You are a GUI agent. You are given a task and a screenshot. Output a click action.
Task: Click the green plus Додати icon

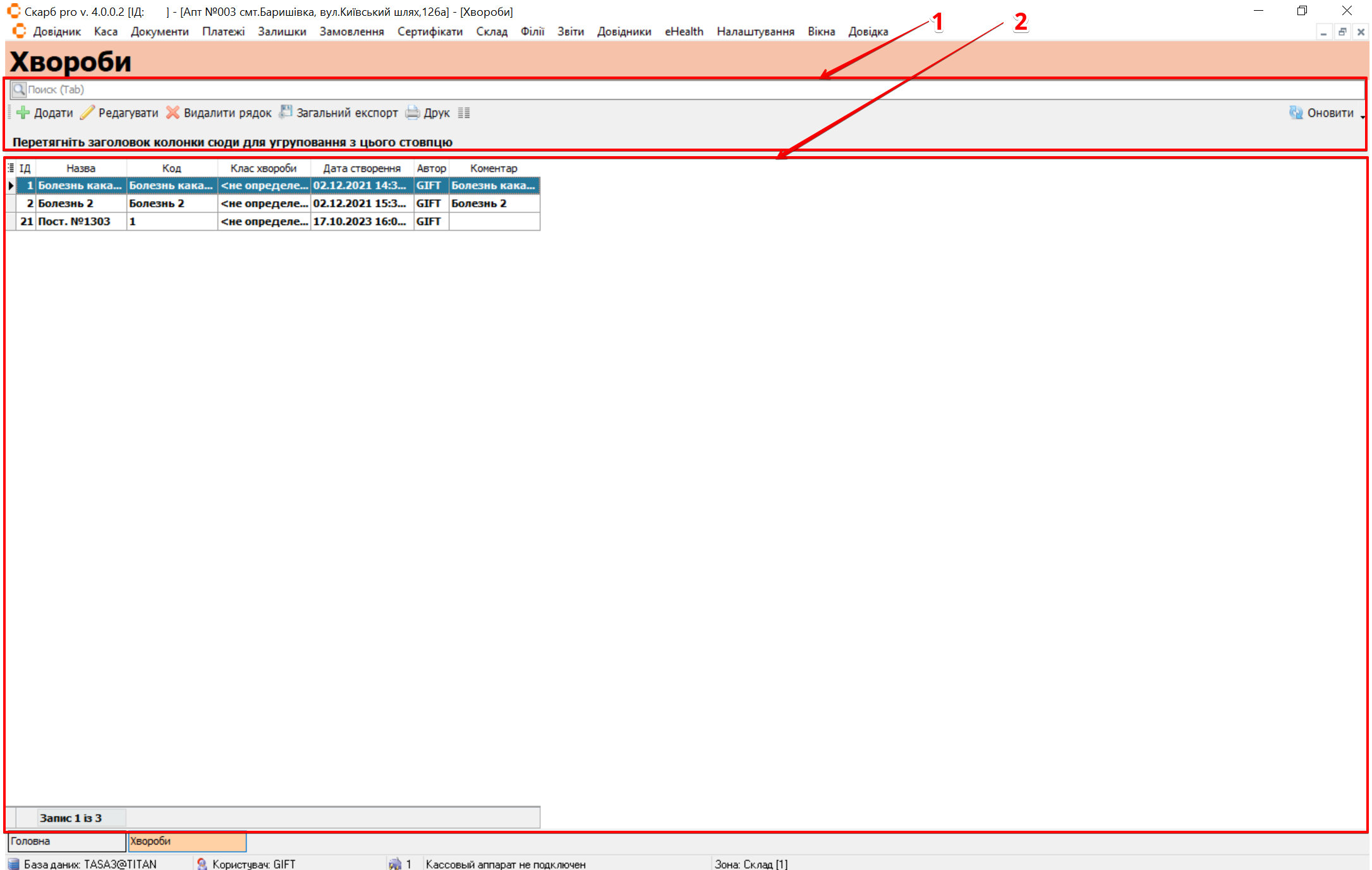click(23, 113)
